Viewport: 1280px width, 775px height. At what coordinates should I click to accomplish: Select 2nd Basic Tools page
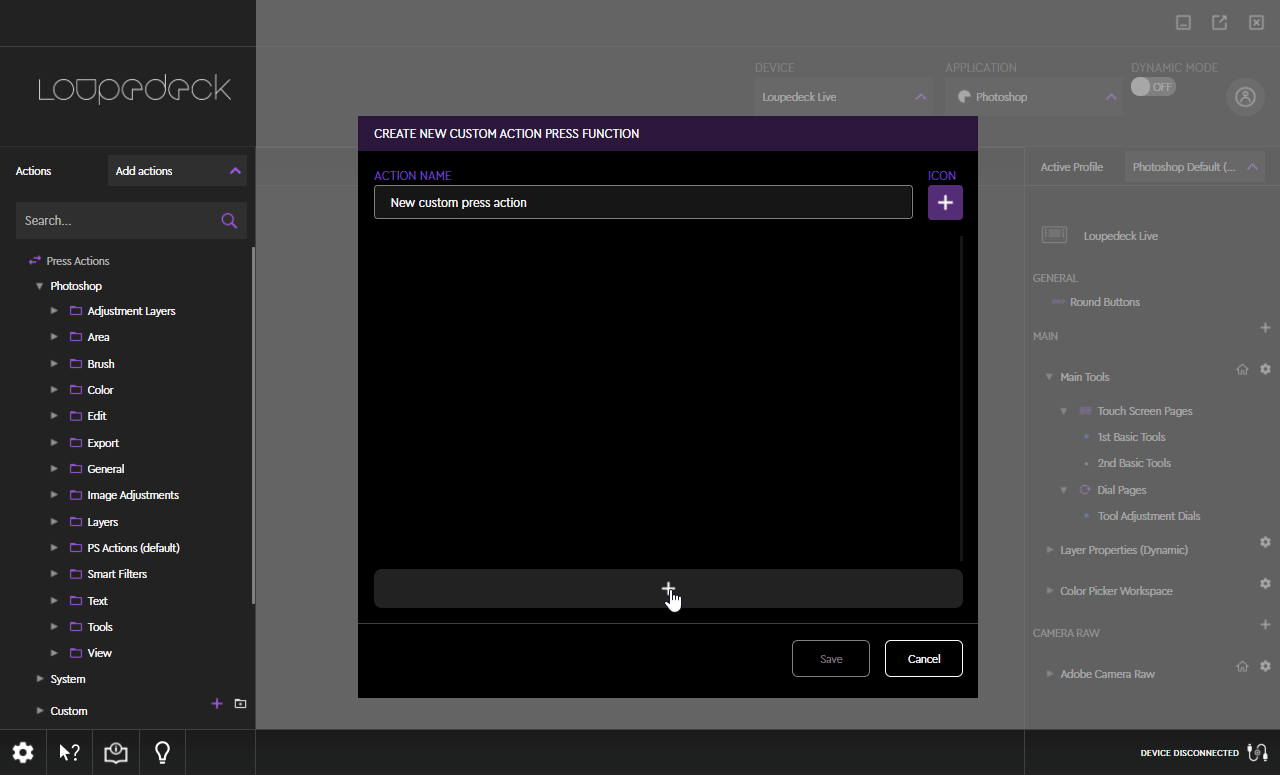coord(1134,463)
